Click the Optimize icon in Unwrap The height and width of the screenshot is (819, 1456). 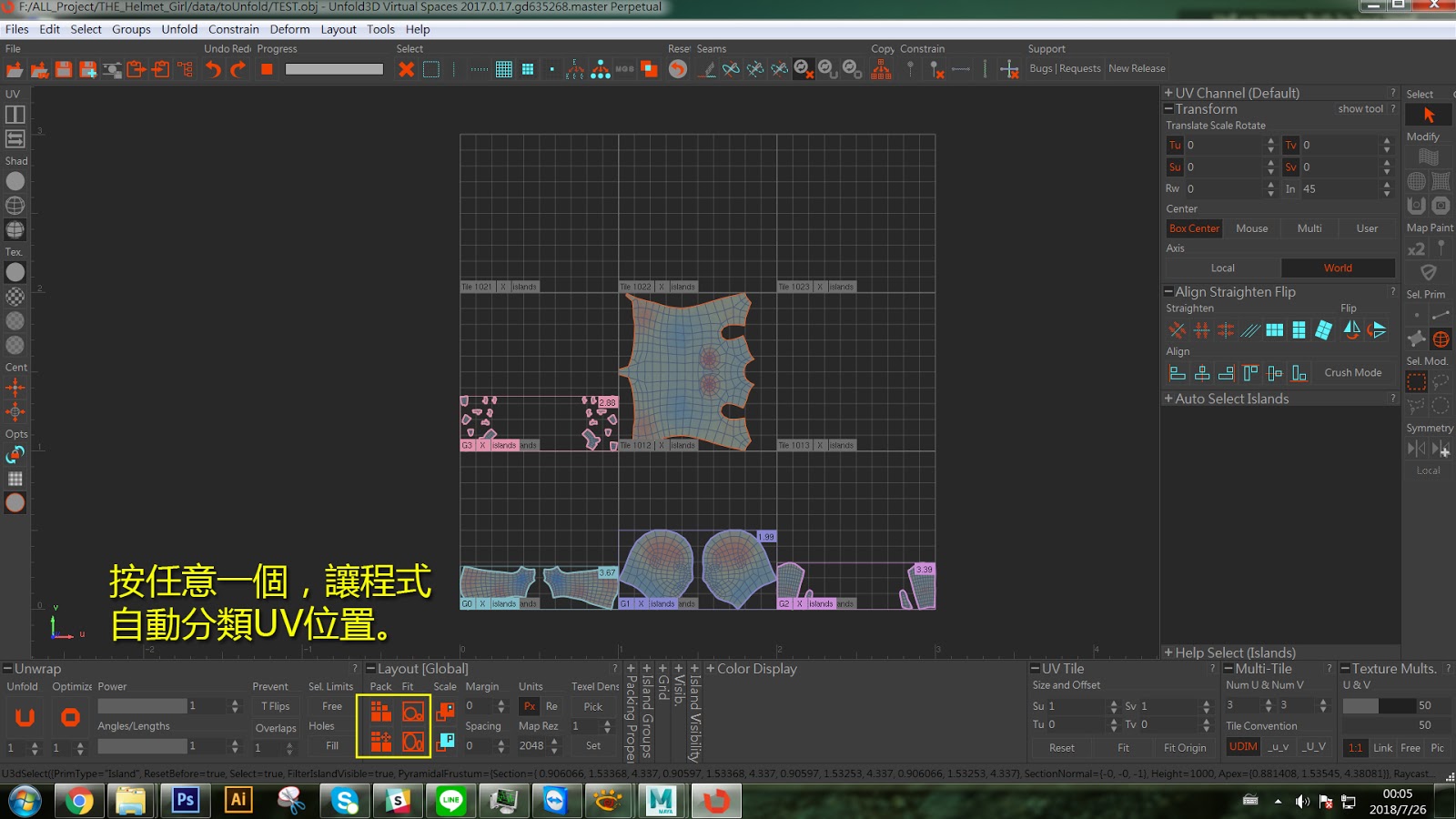coord(70,717)
